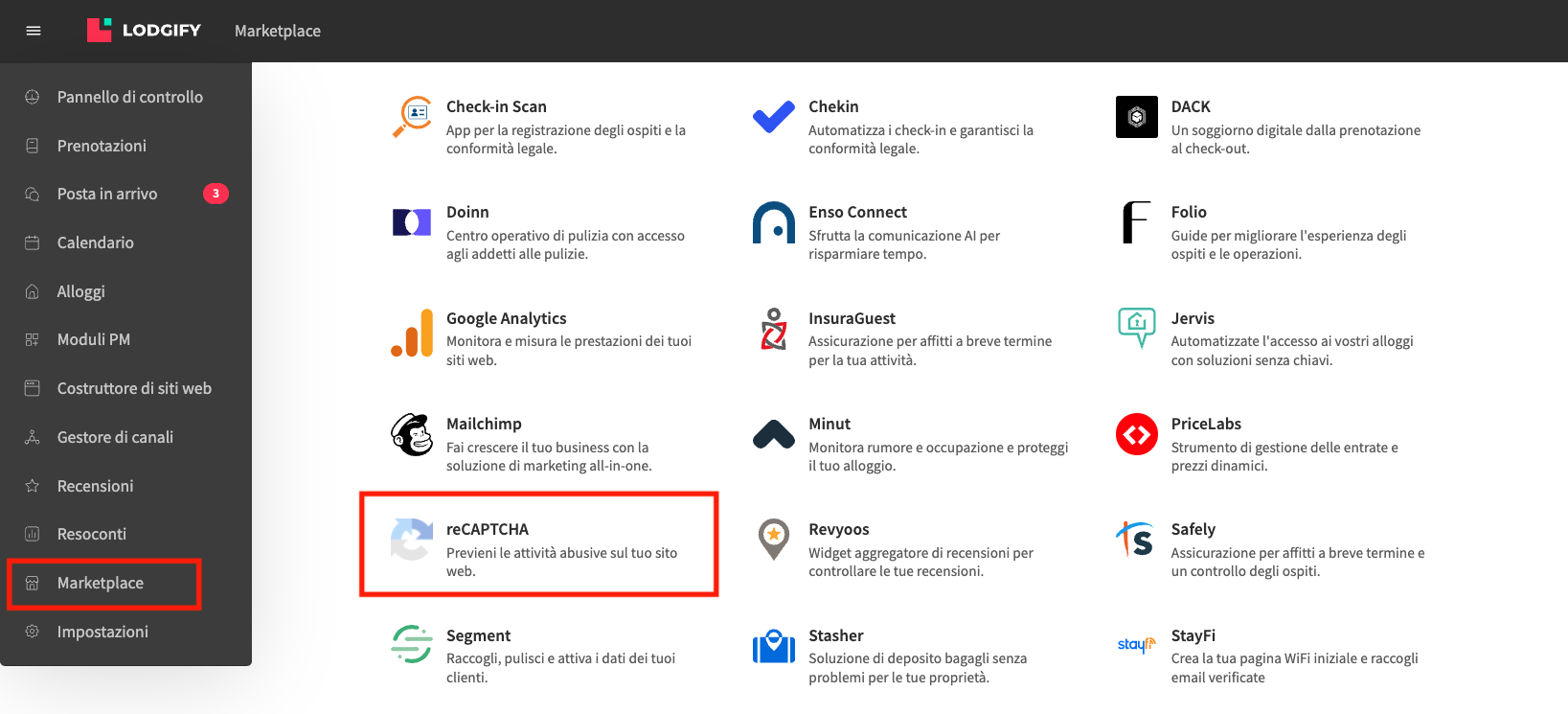Click text 'Monitora rumore e occupazione e proteggi'
The height and width of the screenshot is (714, 1568).
click(x=938, y=448)
